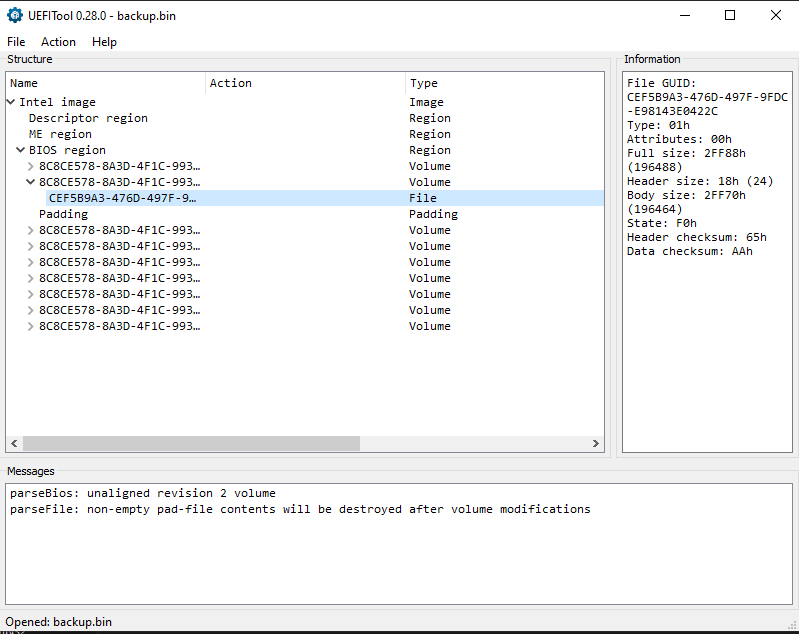Click the 'Data checksum: AAh' line
Viewport: 799px width, 634px height.
click(x=689, y=251)
